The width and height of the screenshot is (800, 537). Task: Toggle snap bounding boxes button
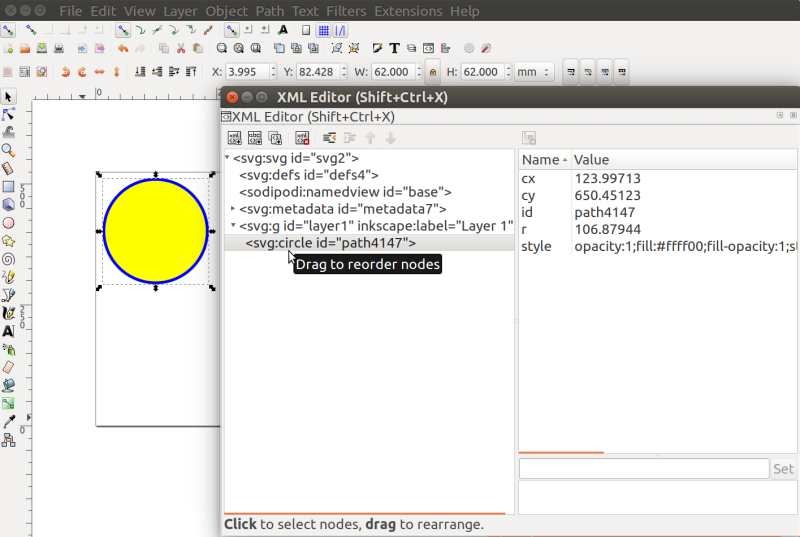[31, 30]
